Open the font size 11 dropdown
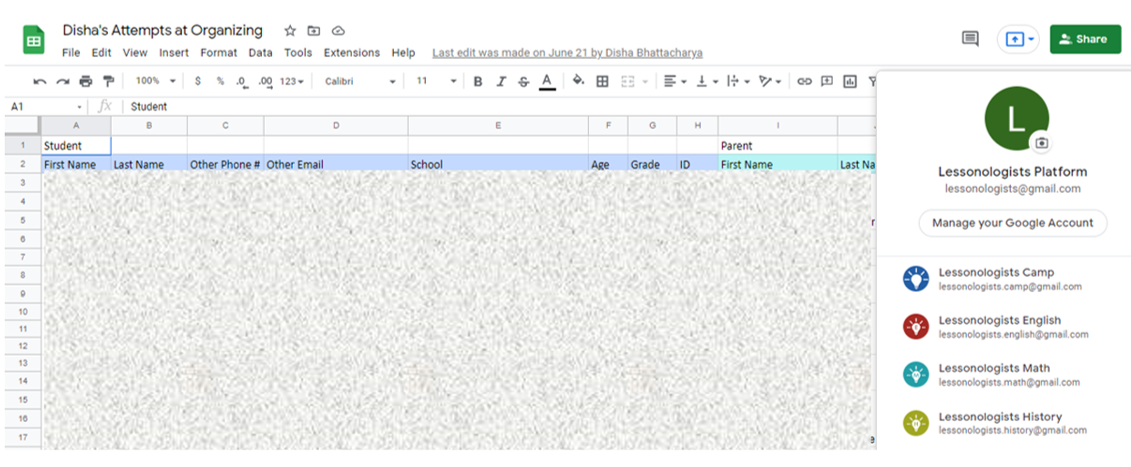The image size is (1131, 467). coord(436,82)
